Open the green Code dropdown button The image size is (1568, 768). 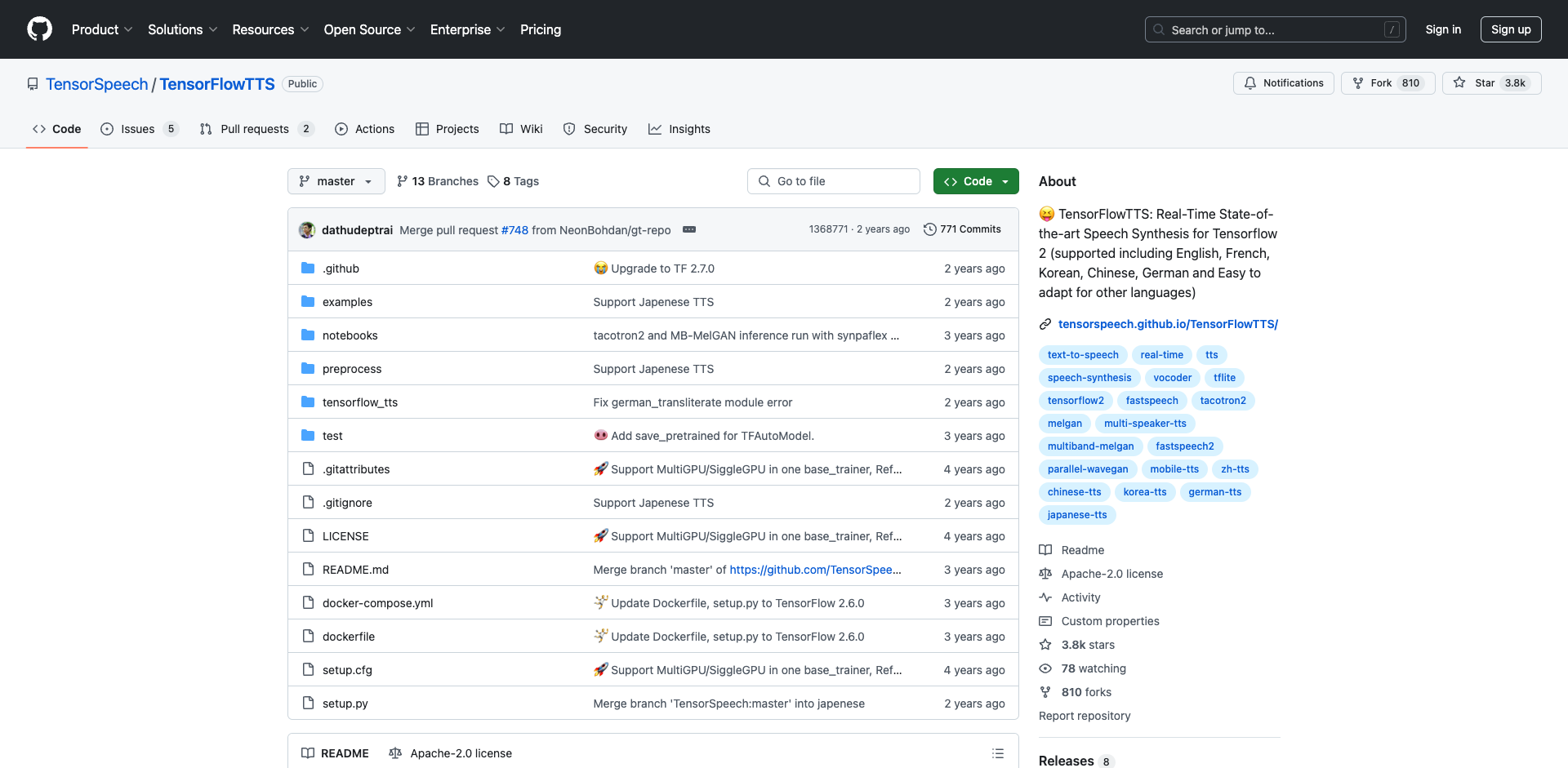976,181
